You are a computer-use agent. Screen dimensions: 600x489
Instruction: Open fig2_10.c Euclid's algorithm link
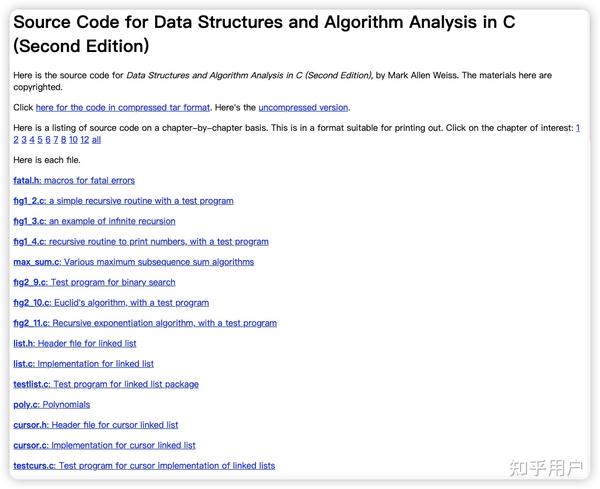pyautogui.click(x=111, y=303)
